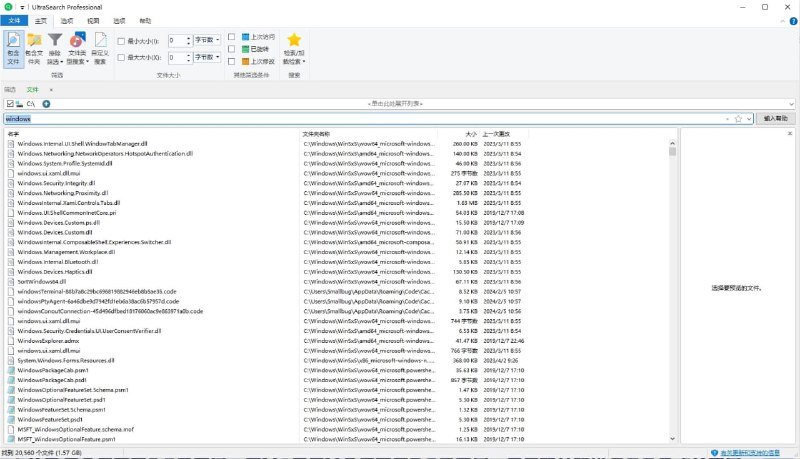The height and width of the screenshot is (459, 800).
Task: Switch to the 视图 ribbon tab
Action: coord(93,20)
